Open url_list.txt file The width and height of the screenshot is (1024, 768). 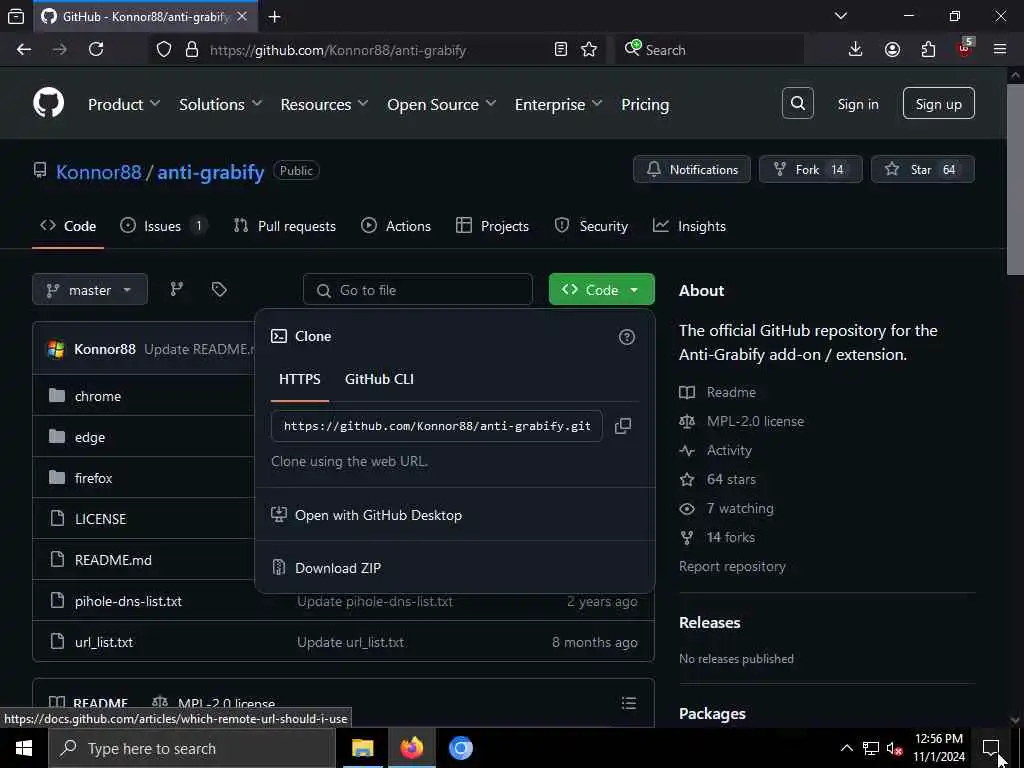tap(104, 642)
